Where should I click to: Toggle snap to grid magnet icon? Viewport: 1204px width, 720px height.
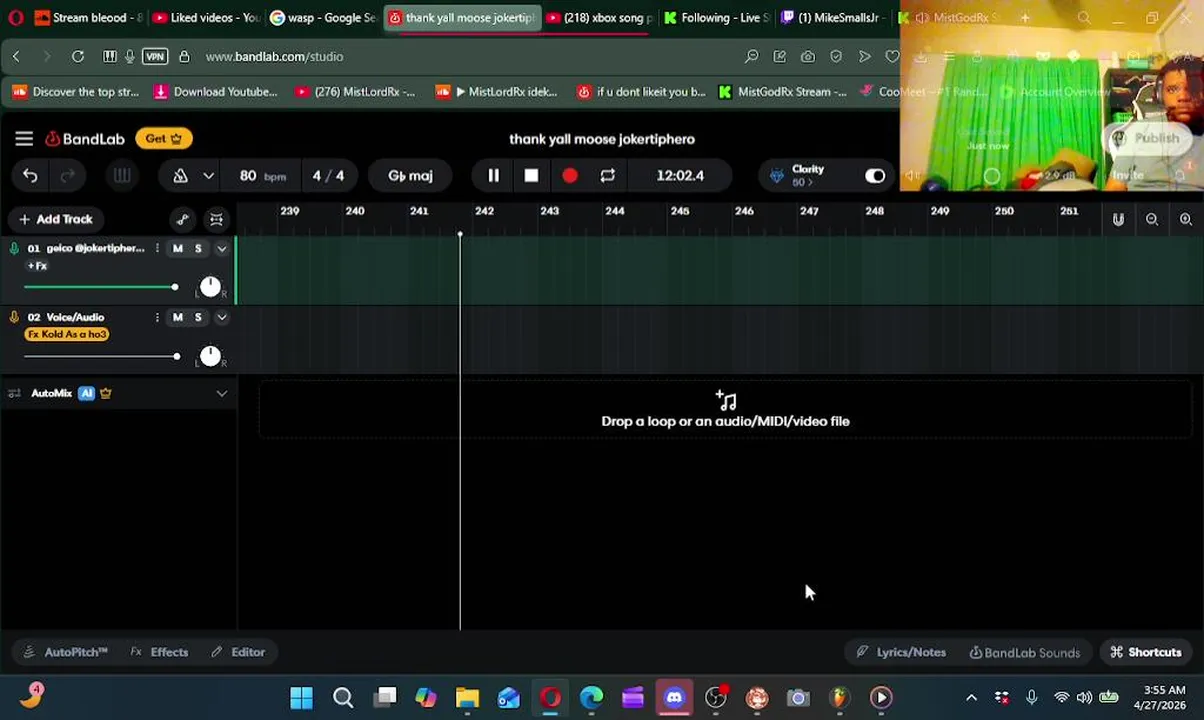(x=1118, y=219)
